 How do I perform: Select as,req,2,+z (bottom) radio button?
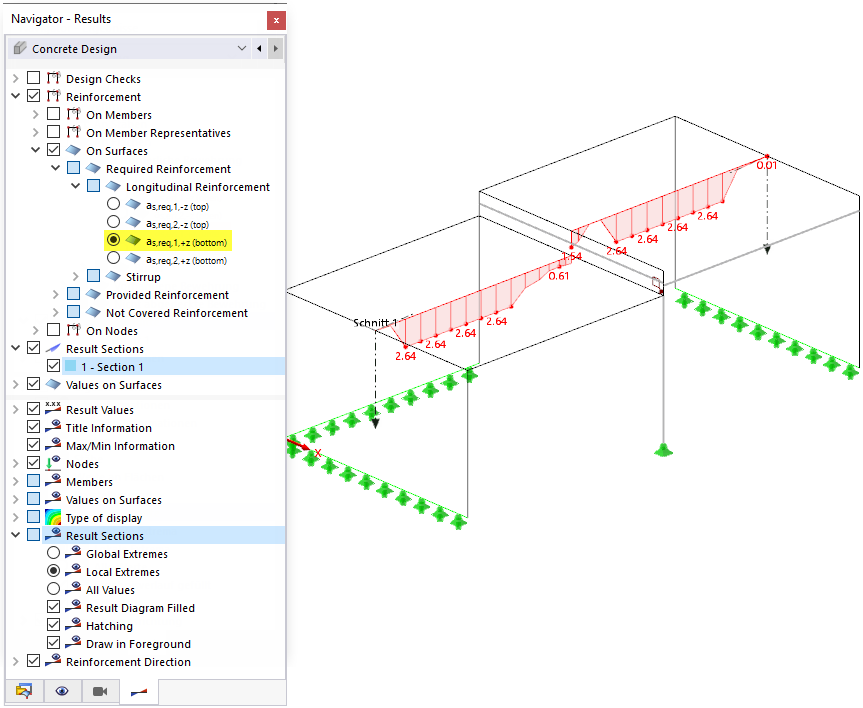[x=113, y=258]
